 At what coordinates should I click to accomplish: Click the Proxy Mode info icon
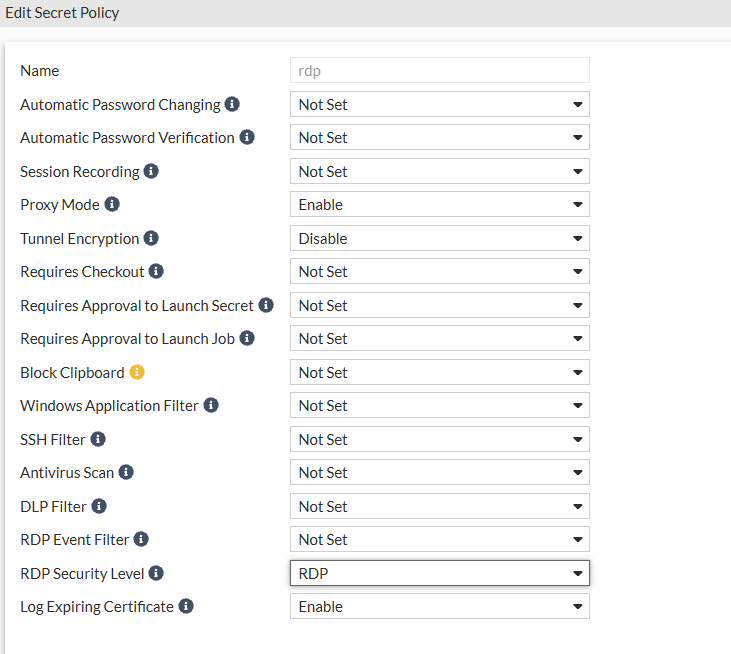pos(112,204)
